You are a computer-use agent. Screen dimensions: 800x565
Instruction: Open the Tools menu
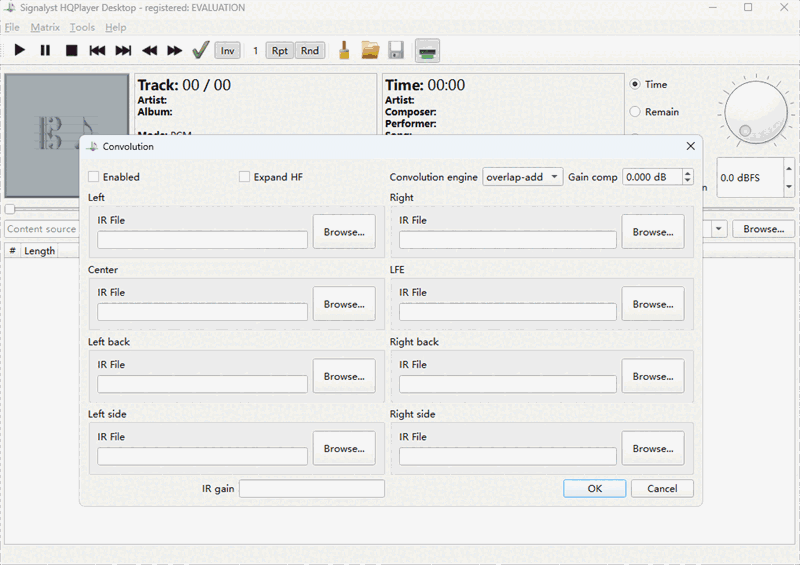coord(82,27)
